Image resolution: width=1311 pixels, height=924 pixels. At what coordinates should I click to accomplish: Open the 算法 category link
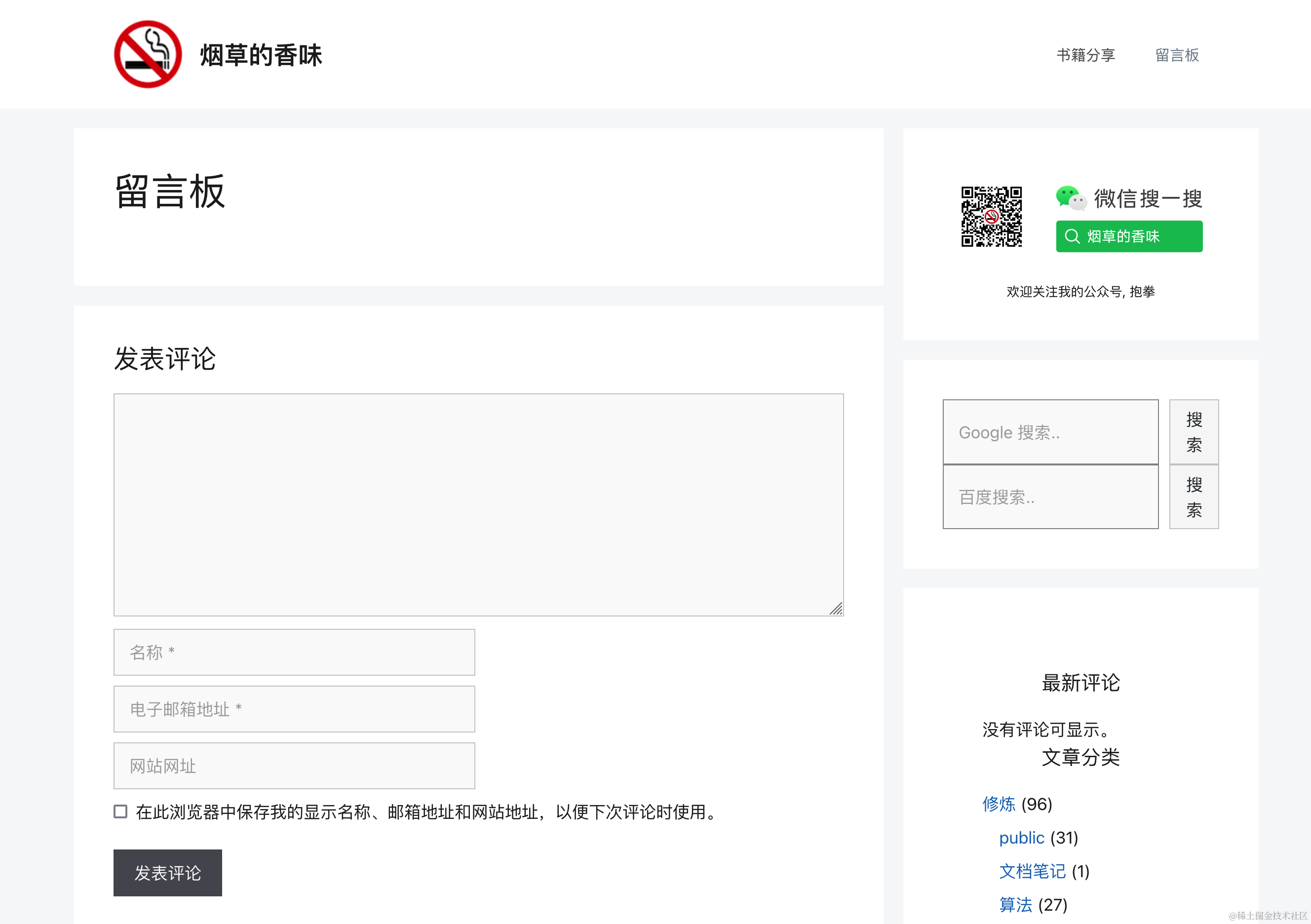click(1015, 905)
